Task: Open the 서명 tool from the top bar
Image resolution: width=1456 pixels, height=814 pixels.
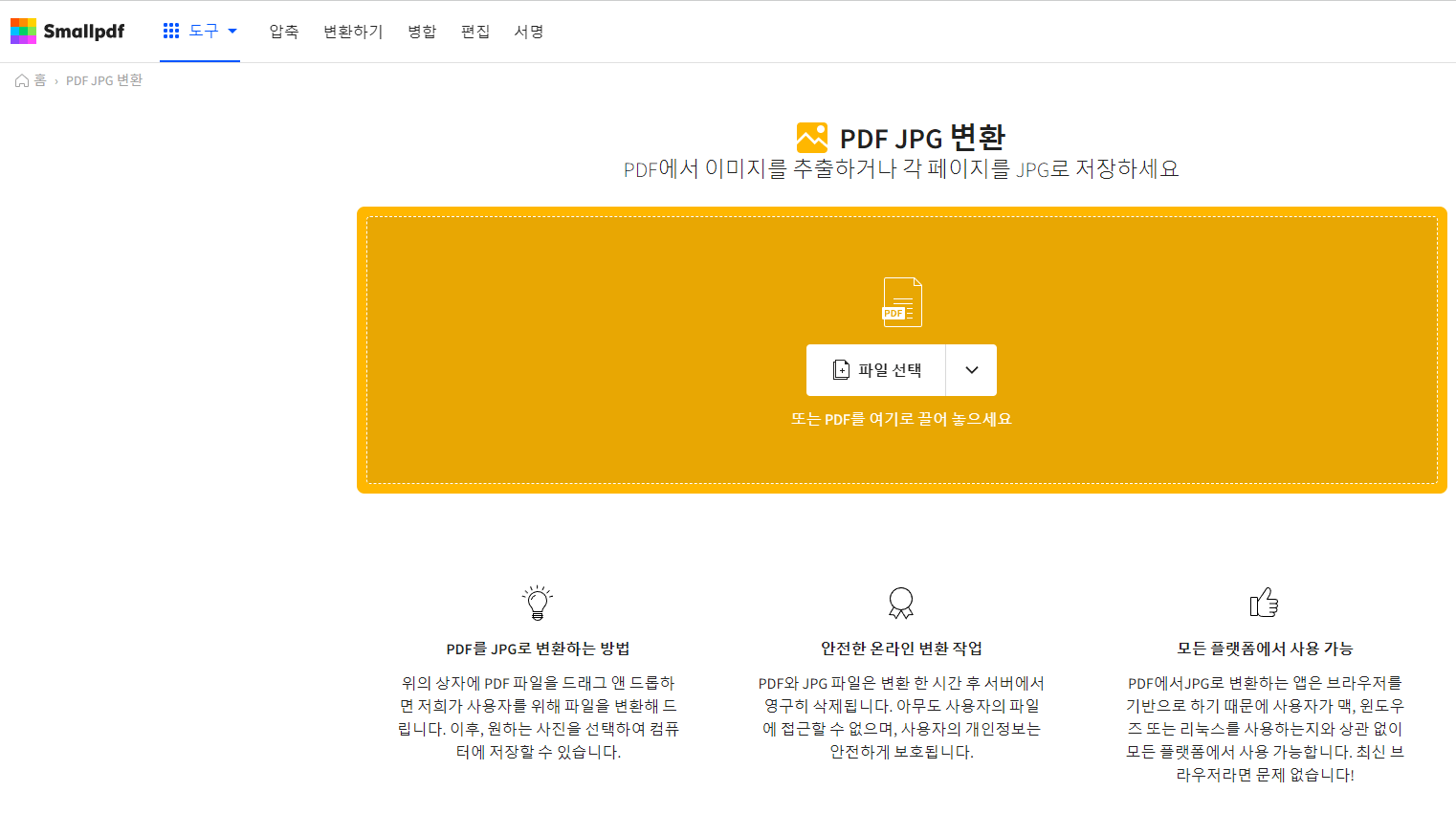Action: pyautogui.click(x=527, y=32)
